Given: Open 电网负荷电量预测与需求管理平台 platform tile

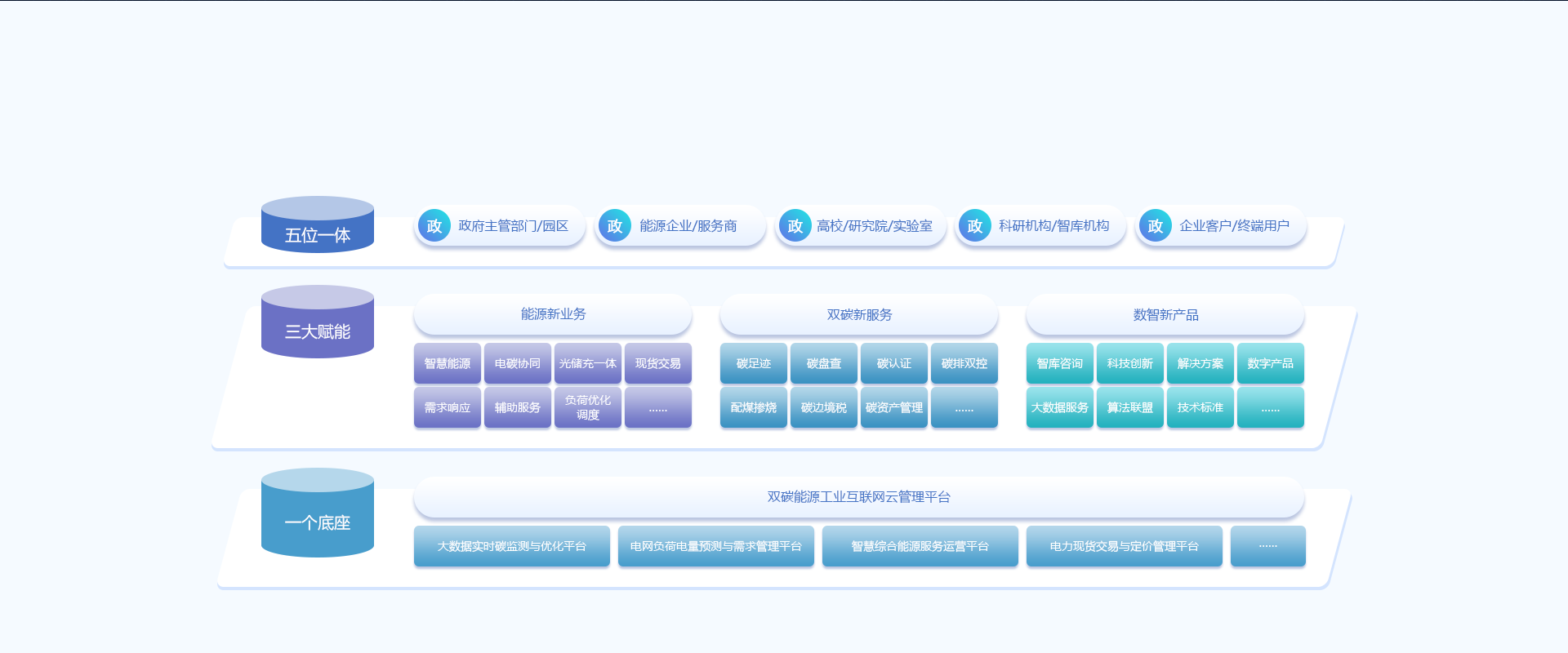Looking at the screenshot, I should pyautogui.click(x=716, y=546).
